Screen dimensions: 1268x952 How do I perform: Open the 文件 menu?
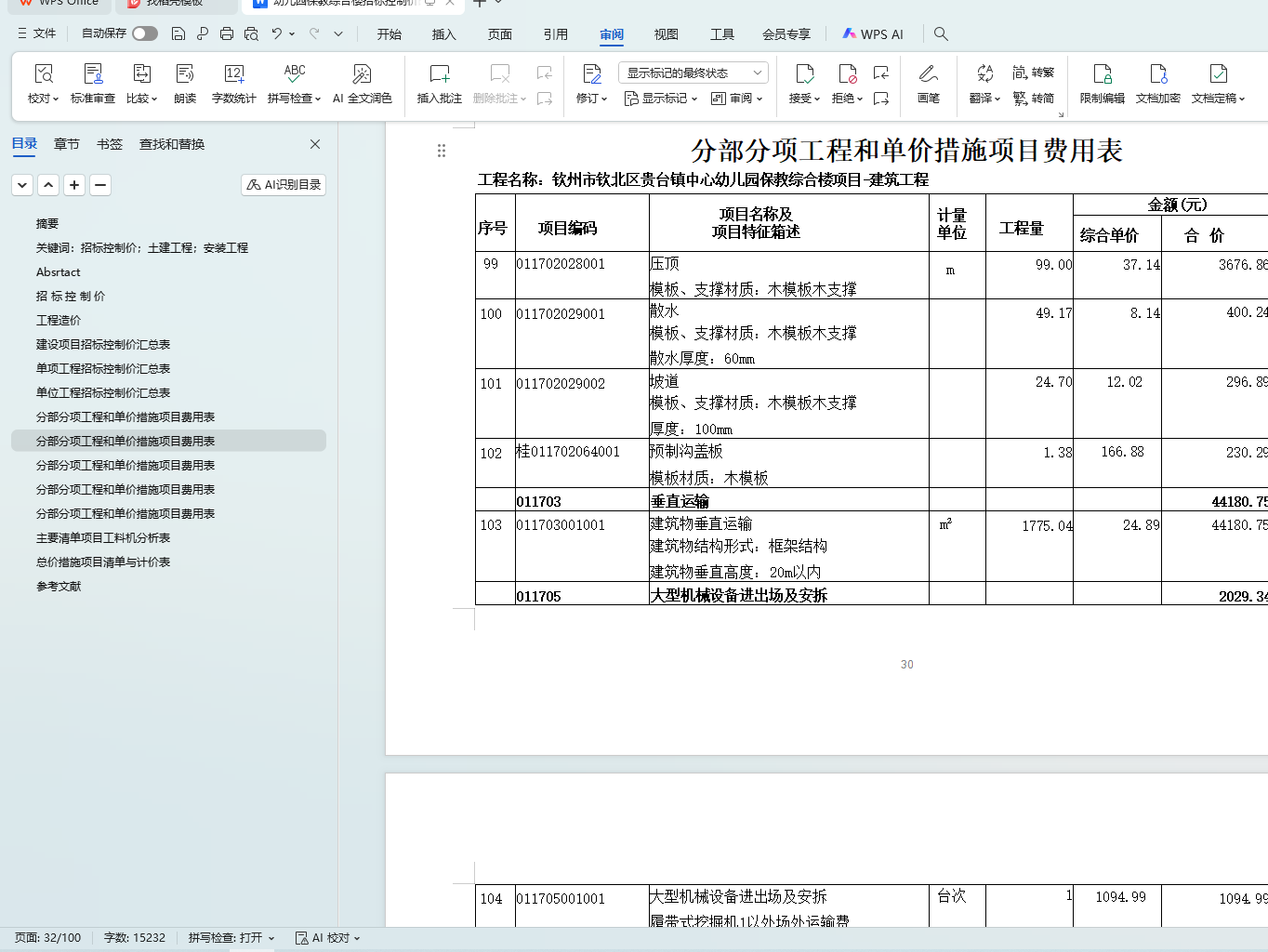pos(37,33)
